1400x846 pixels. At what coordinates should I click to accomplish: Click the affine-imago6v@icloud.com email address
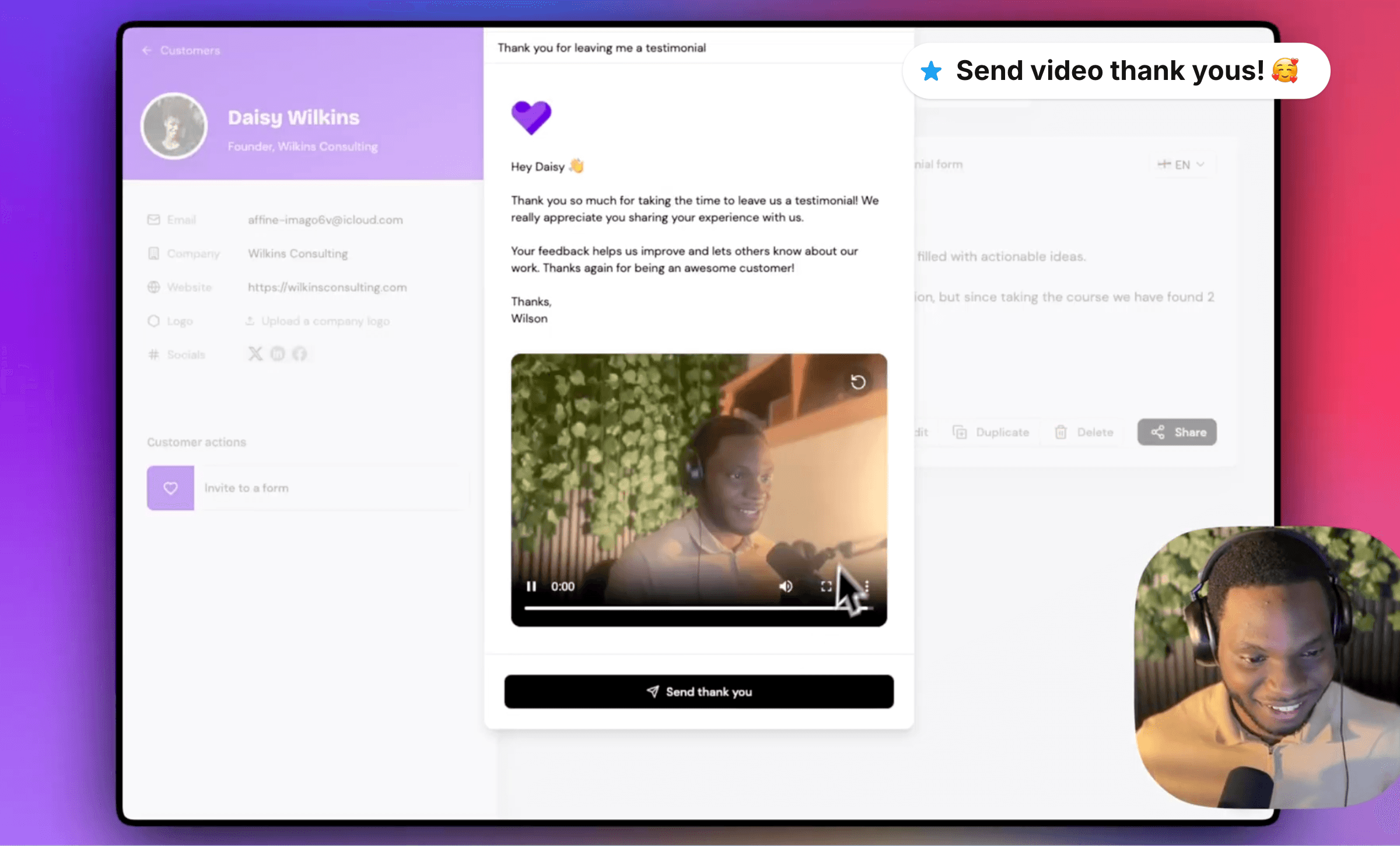tap(325, 219)
